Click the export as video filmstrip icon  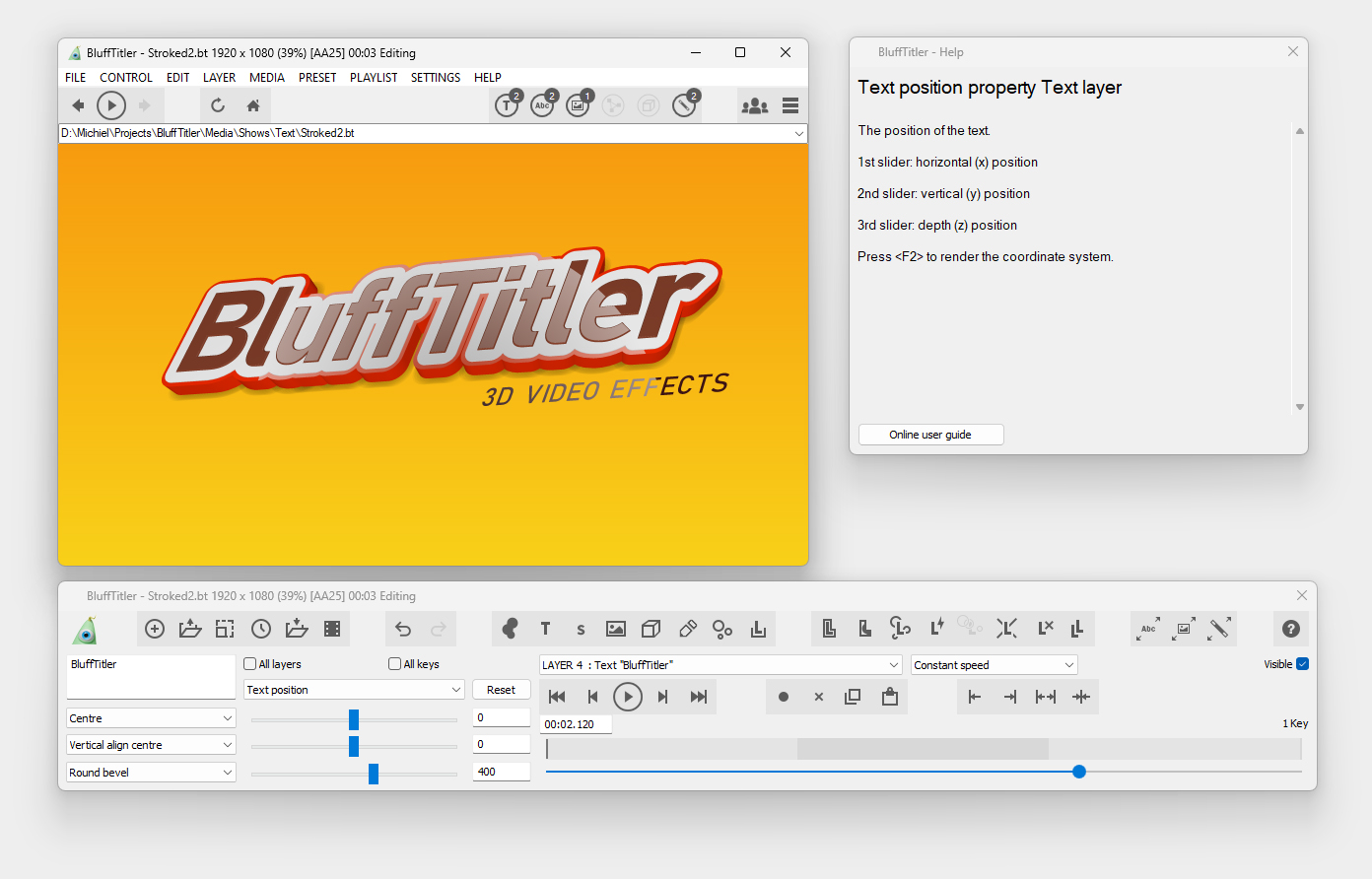click(x=332, y=629)
